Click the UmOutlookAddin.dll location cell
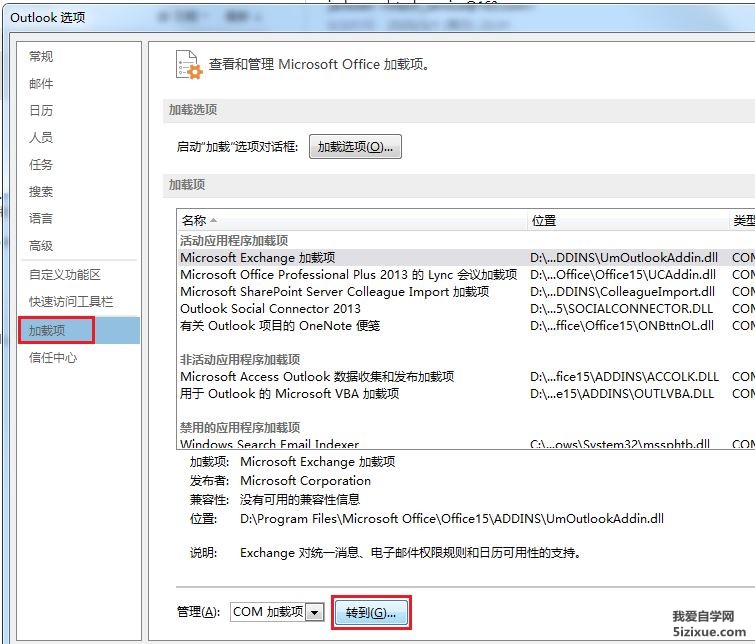 pos(624,258)
